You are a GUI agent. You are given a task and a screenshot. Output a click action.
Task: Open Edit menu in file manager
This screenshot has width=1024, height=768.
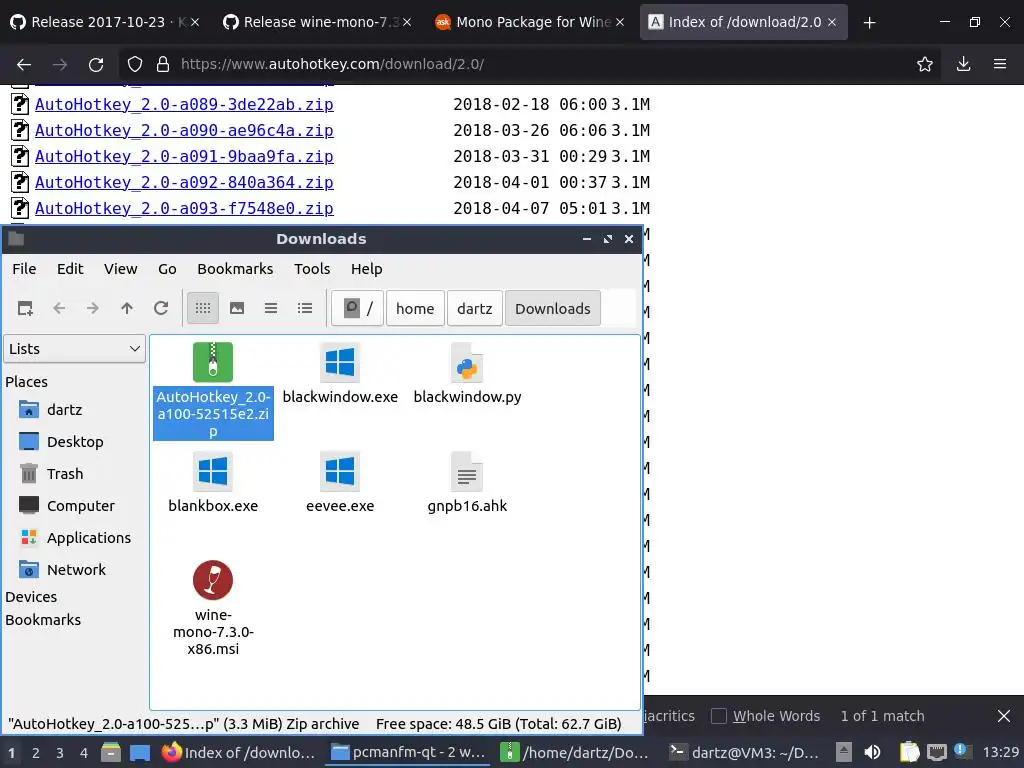point(70,269)
